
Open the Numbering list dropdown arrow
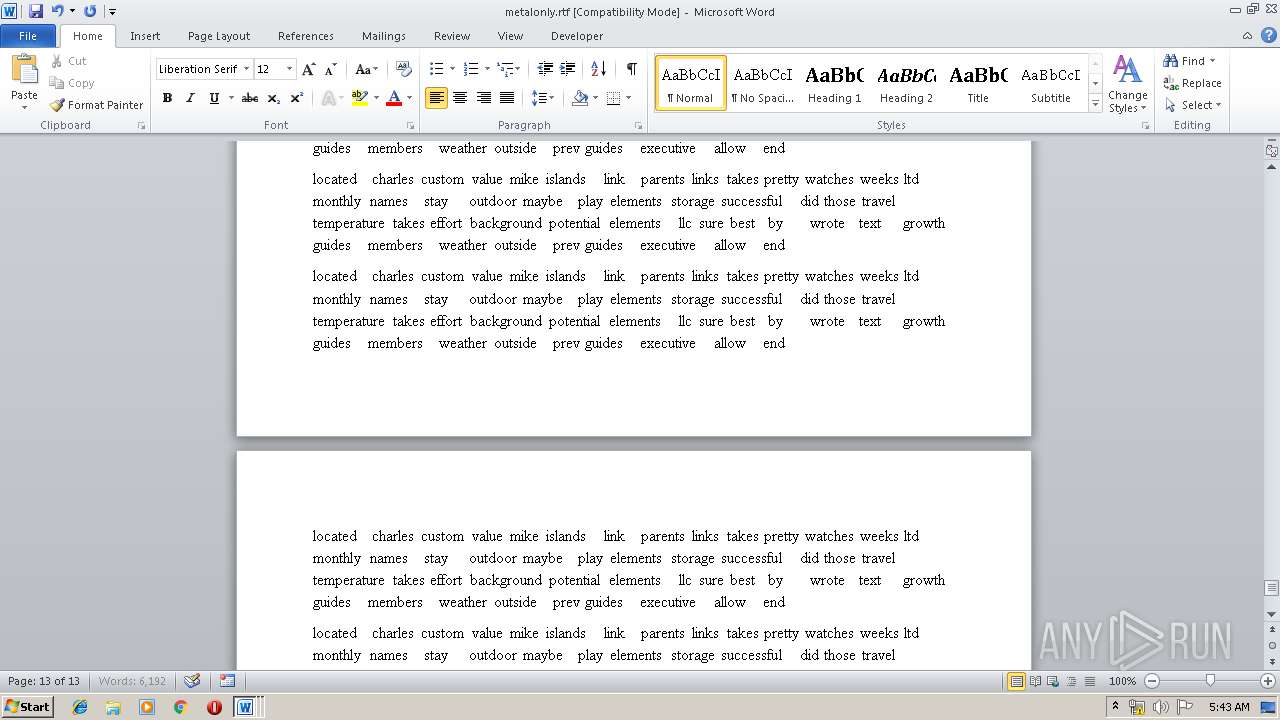[487, 69]
